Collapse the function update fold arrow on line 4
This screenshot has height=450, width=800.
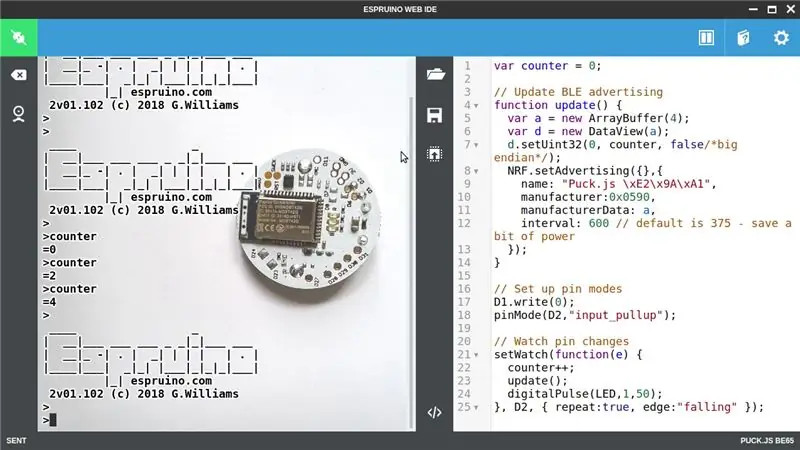tap(476, 106)
